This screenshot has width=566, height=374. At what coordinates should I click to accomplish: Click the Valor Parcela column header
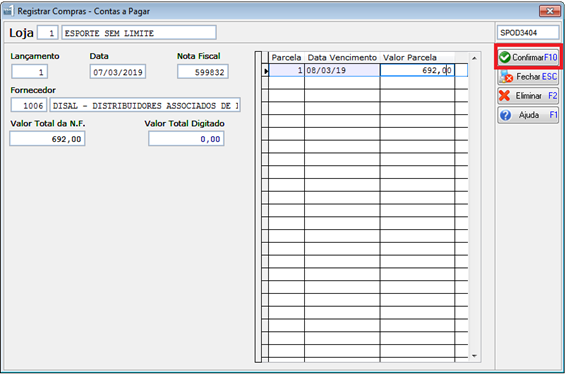click(x=417, y=57)
